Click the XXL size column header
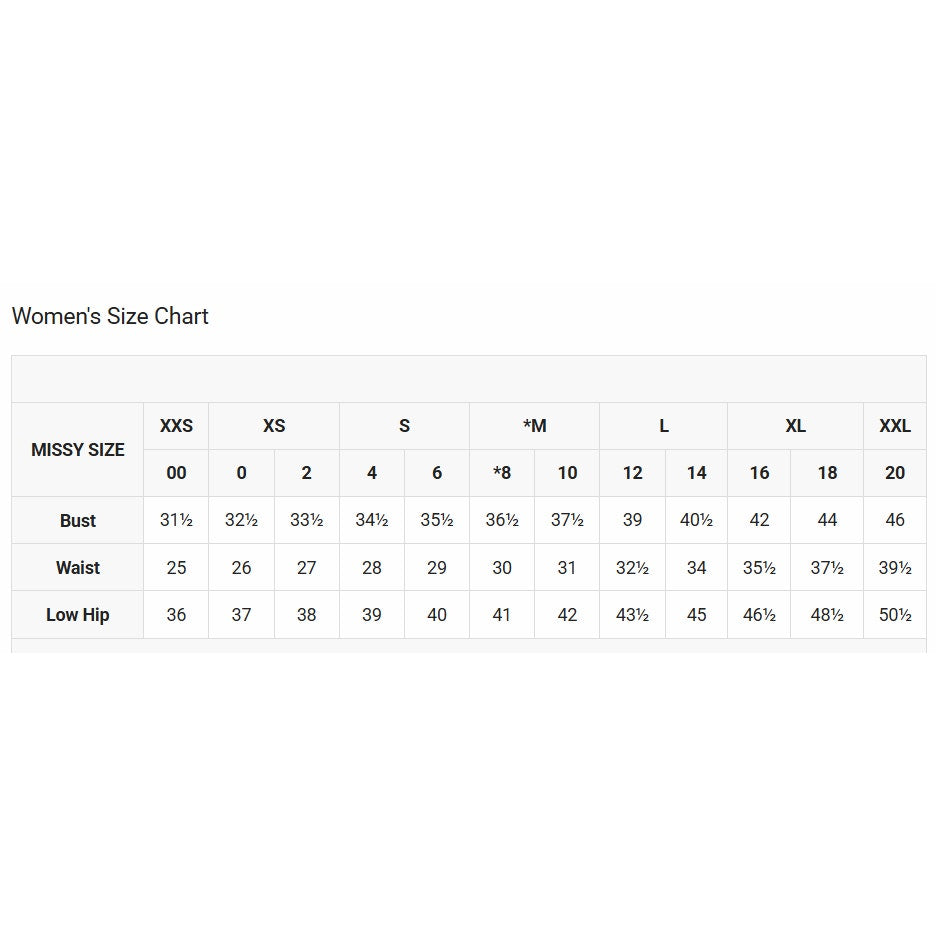Screen dimensions: 936x936 [895, 426]
